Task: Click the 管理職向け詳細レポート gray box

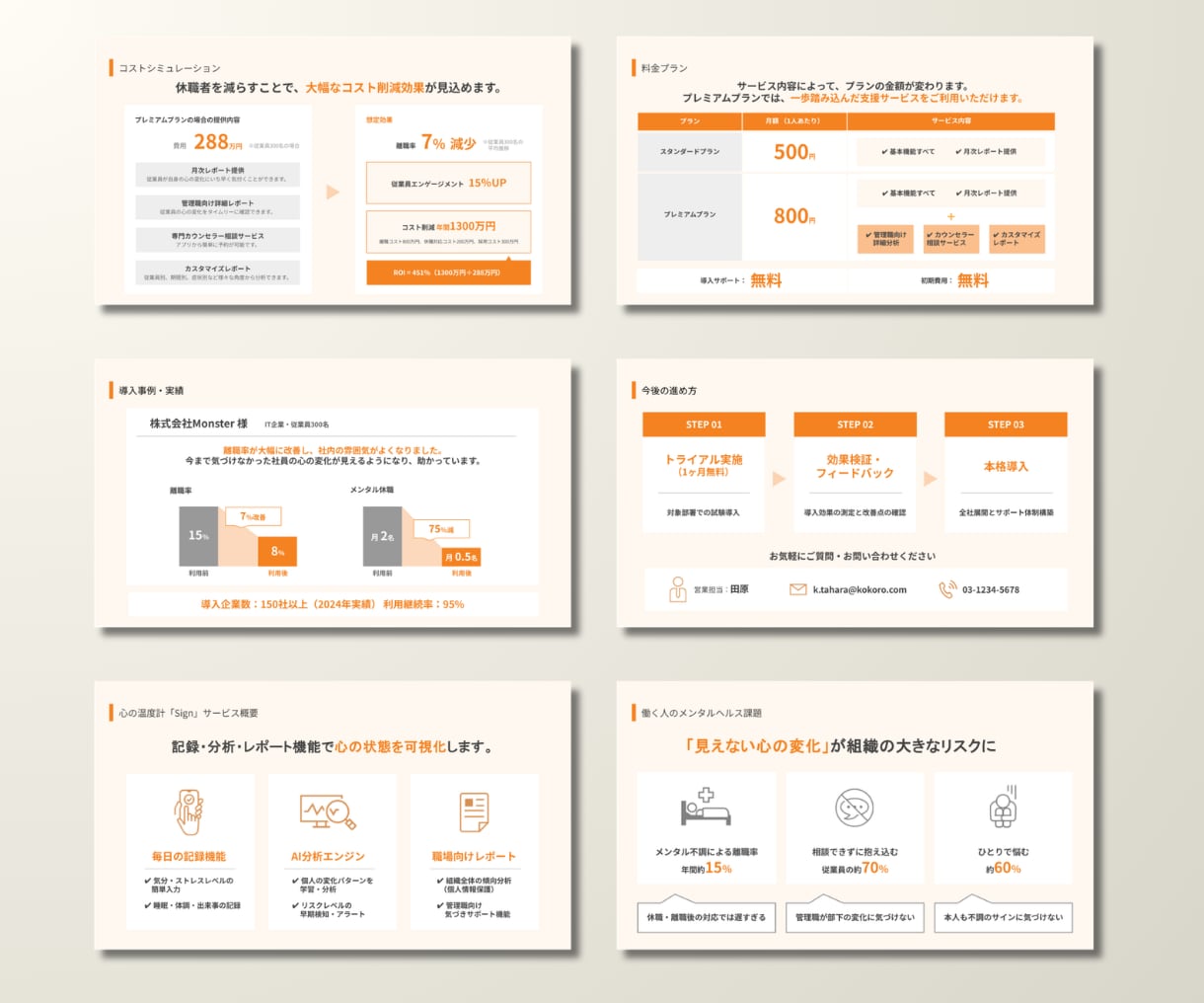Action: [217, 207]
